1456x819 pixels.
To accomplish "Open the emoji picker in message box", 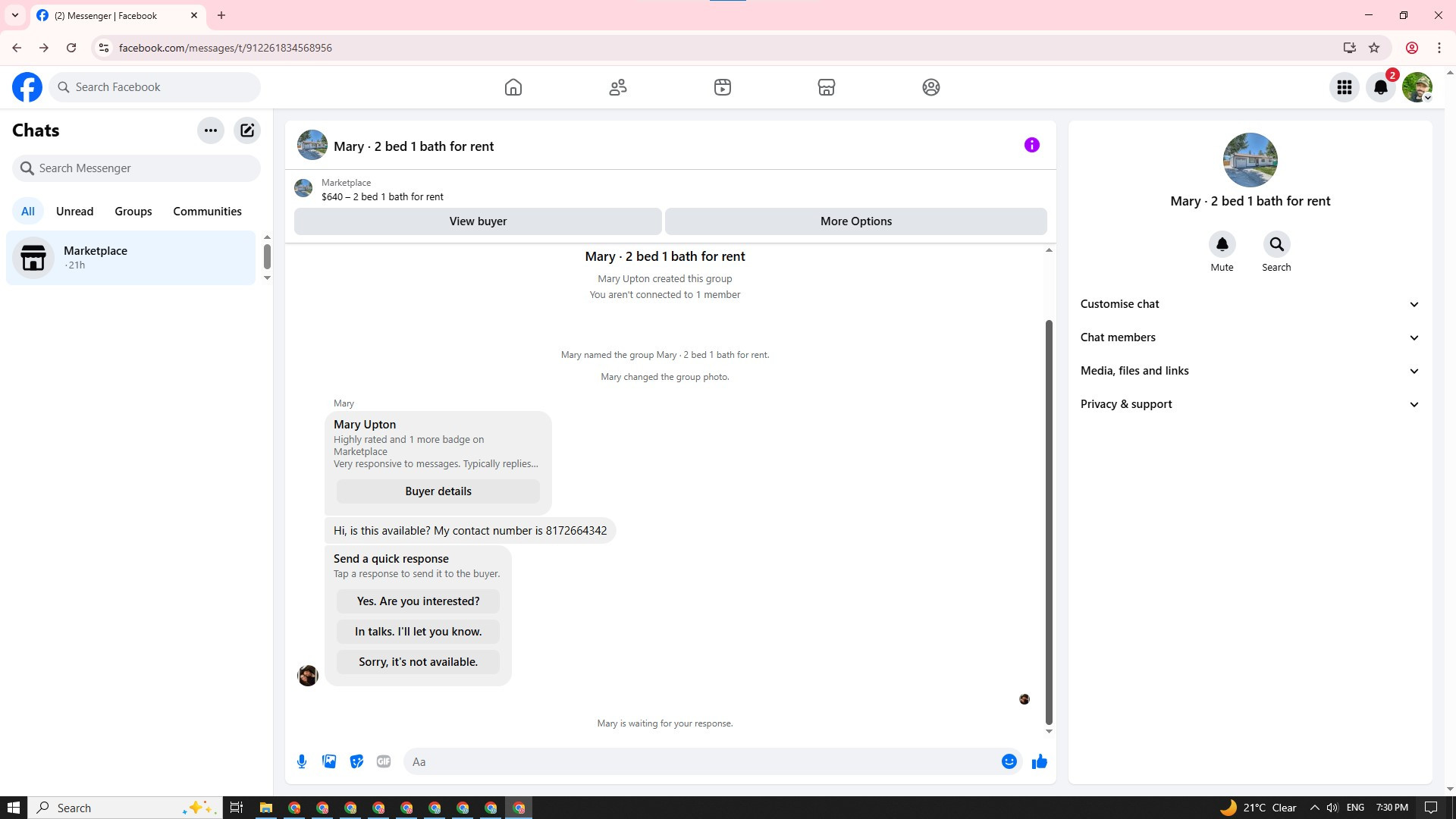I will (1009, 761).
